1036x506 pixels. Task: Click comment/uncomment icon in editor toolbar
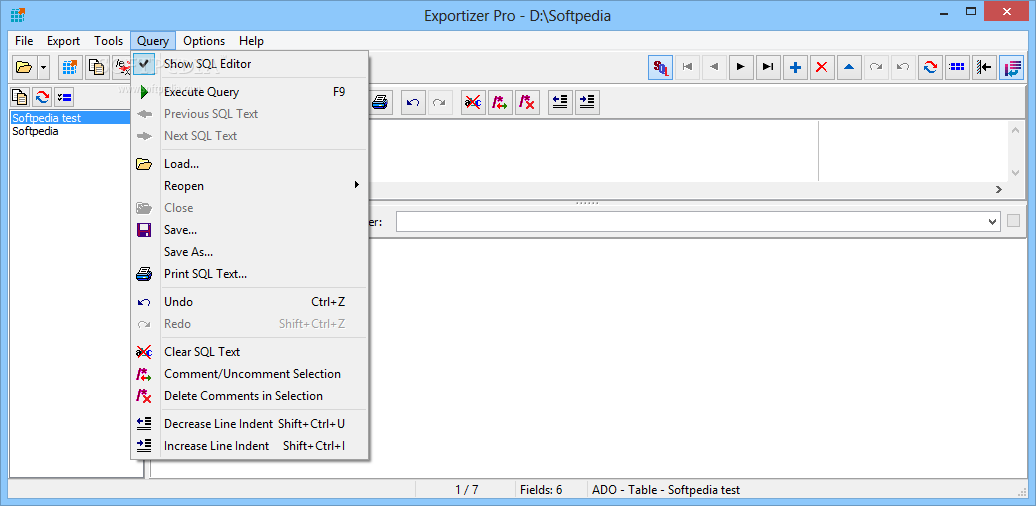(x=500, y=102)
